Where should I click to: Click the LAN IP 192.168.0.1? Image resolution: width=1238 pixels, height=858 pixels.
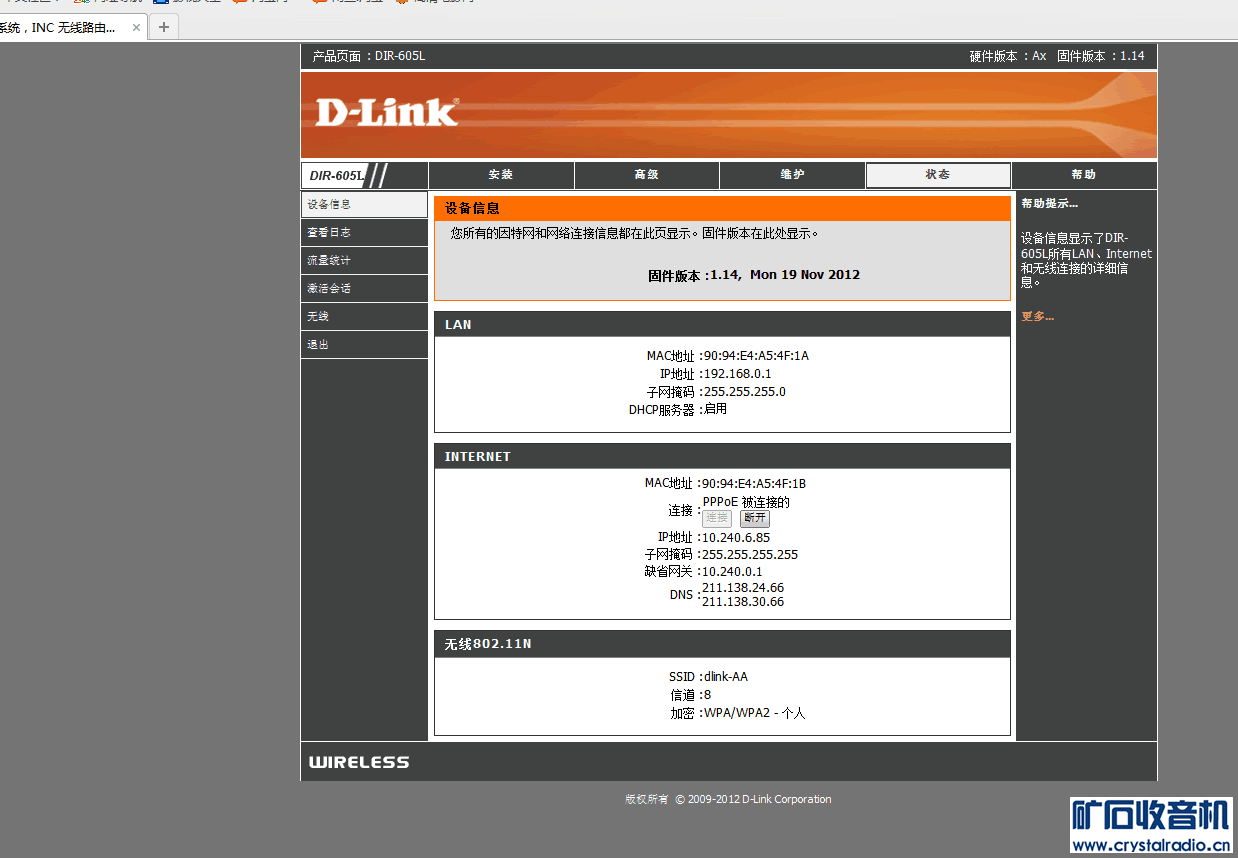[737, 374]
